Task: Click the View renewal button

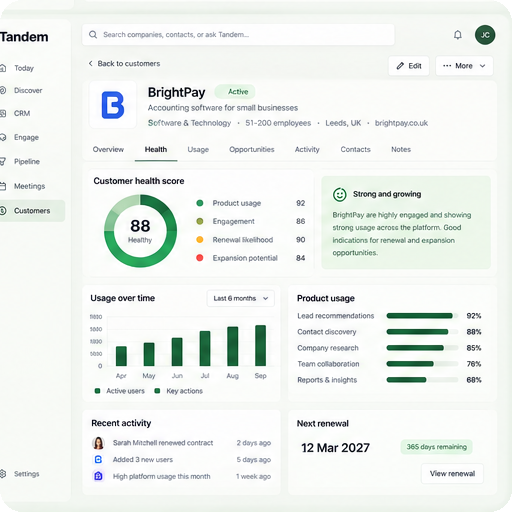Action: (x=452, y=474)
